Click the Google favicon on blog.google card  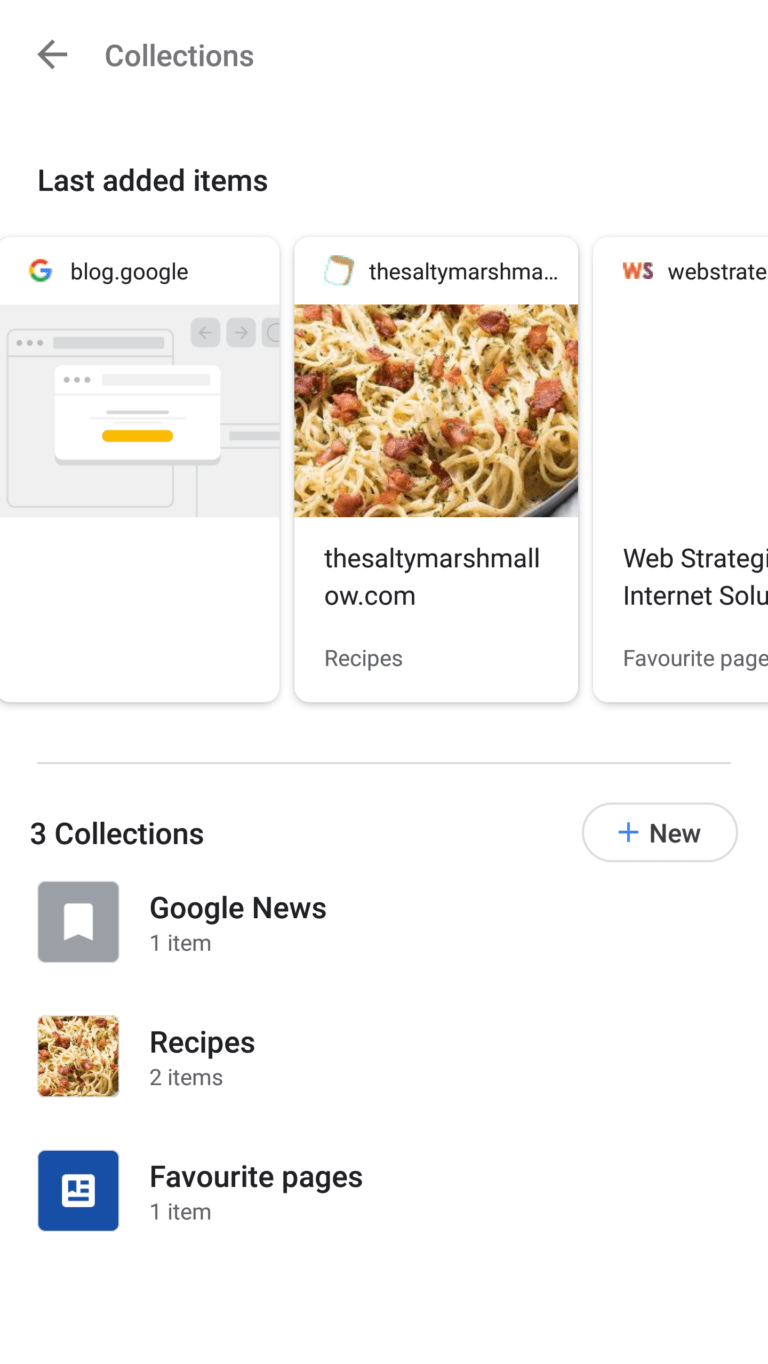coord(40,270)
